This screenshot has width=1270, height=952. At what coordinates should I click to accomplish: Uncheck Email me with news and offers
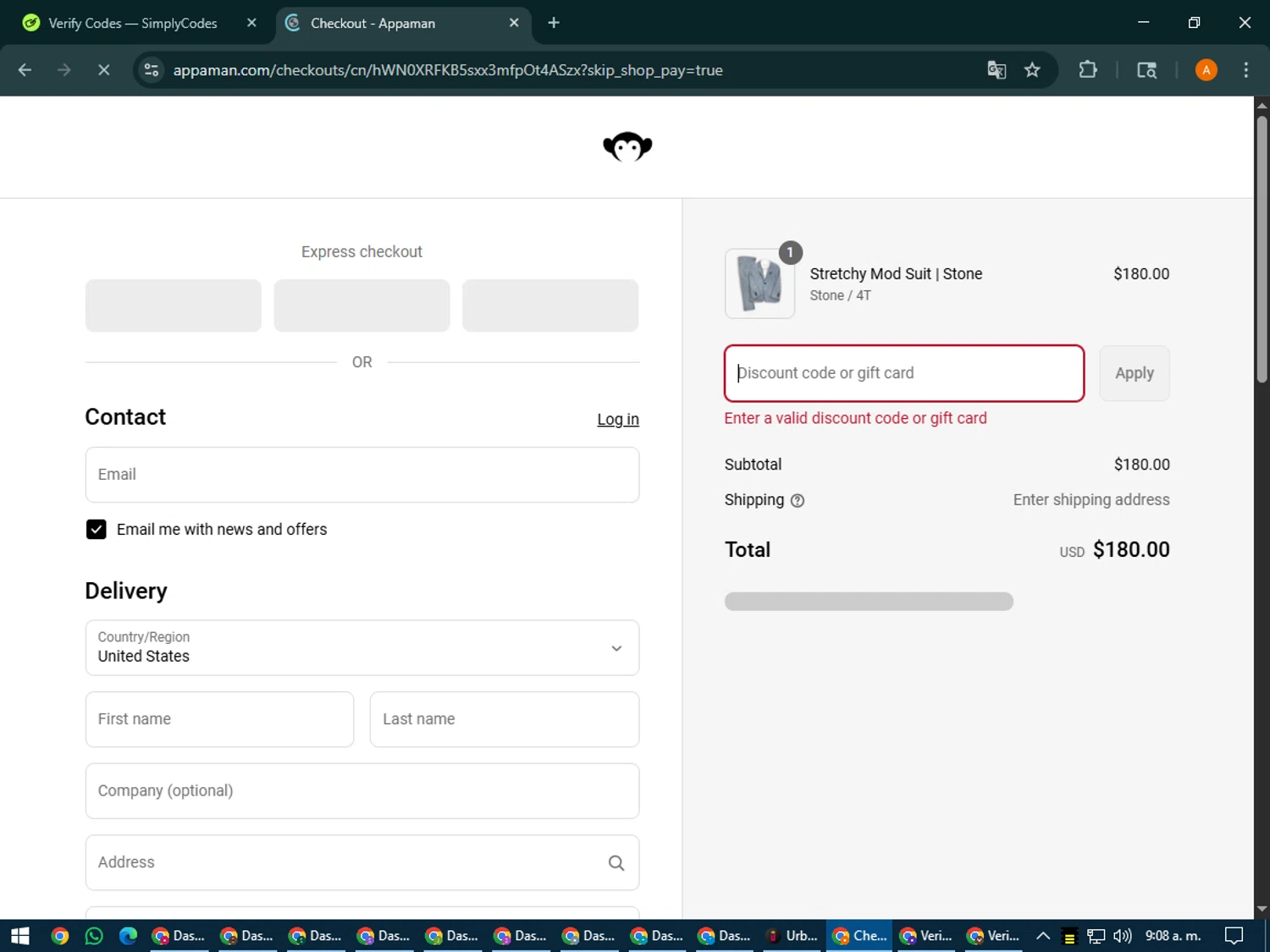point(96,530)
